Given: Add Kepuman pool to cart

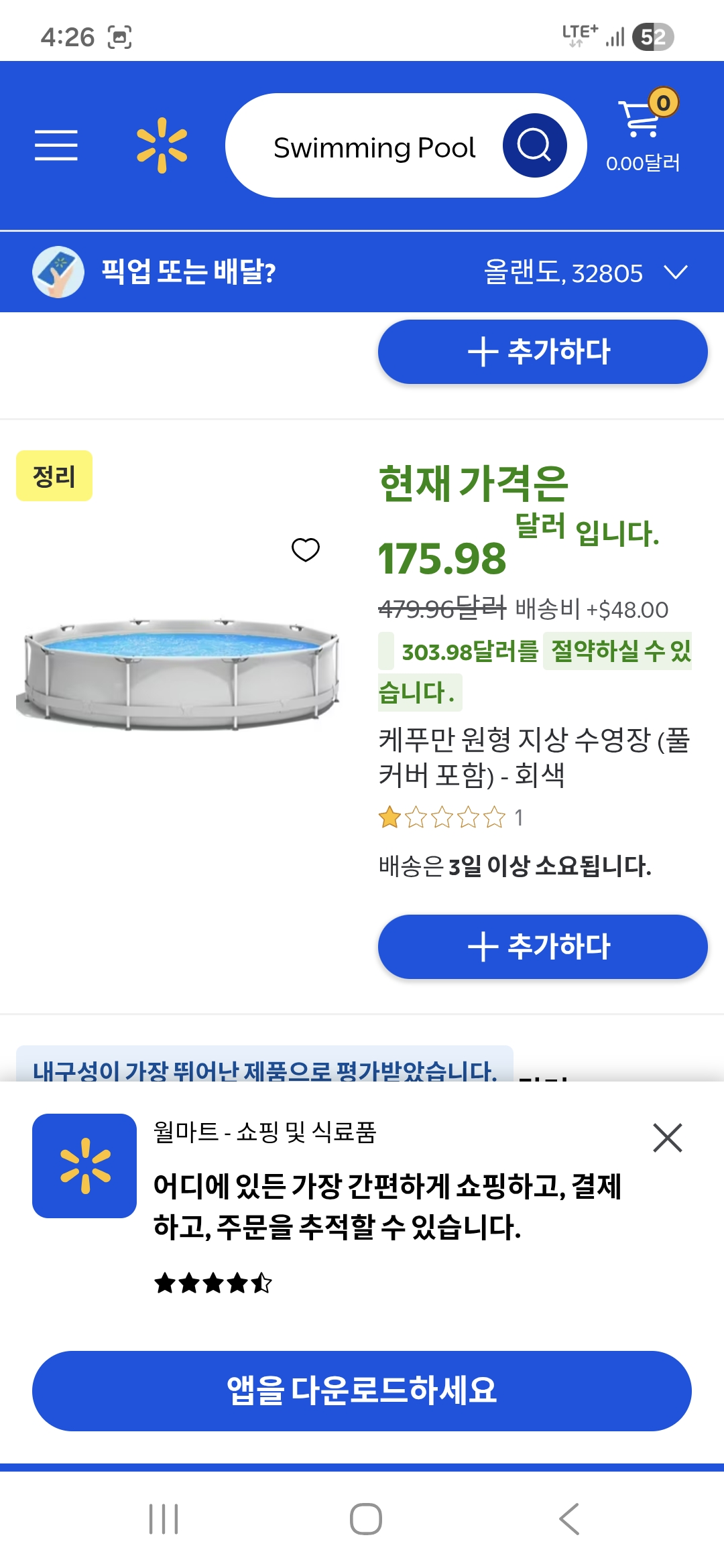Looking at the screenshot, I should coord(542,947).
